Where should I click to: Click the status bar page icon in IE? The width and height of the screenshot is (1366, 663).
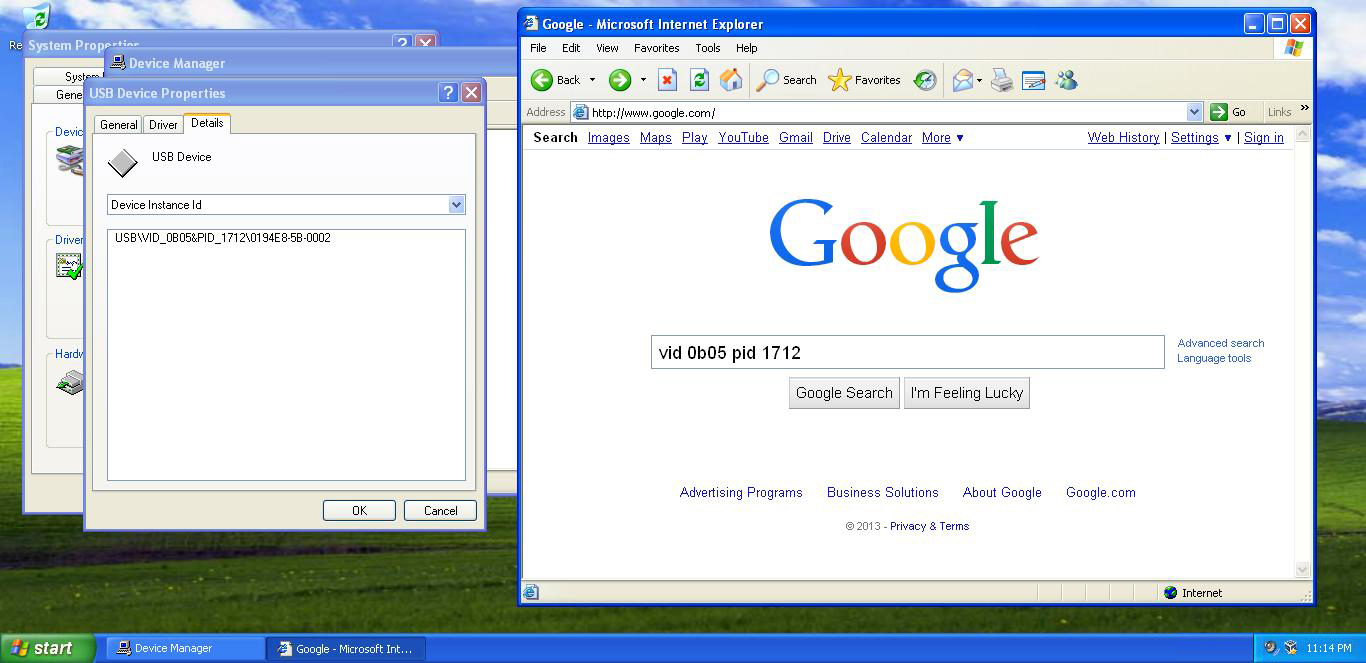(531, 592)
